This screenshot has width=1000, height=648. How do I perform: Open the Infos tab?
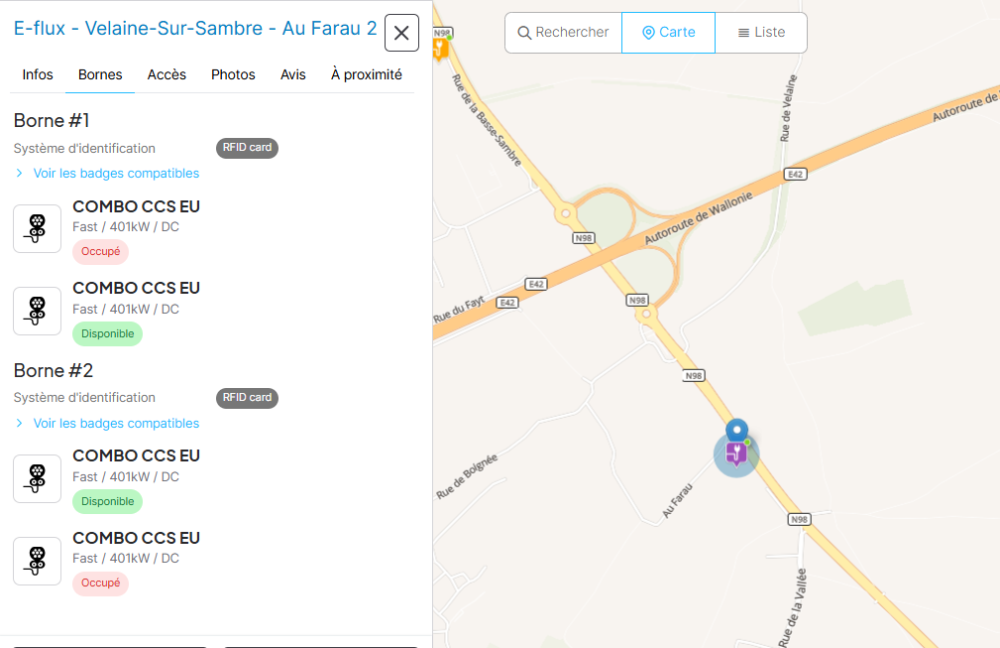click(x=38, y=75)
